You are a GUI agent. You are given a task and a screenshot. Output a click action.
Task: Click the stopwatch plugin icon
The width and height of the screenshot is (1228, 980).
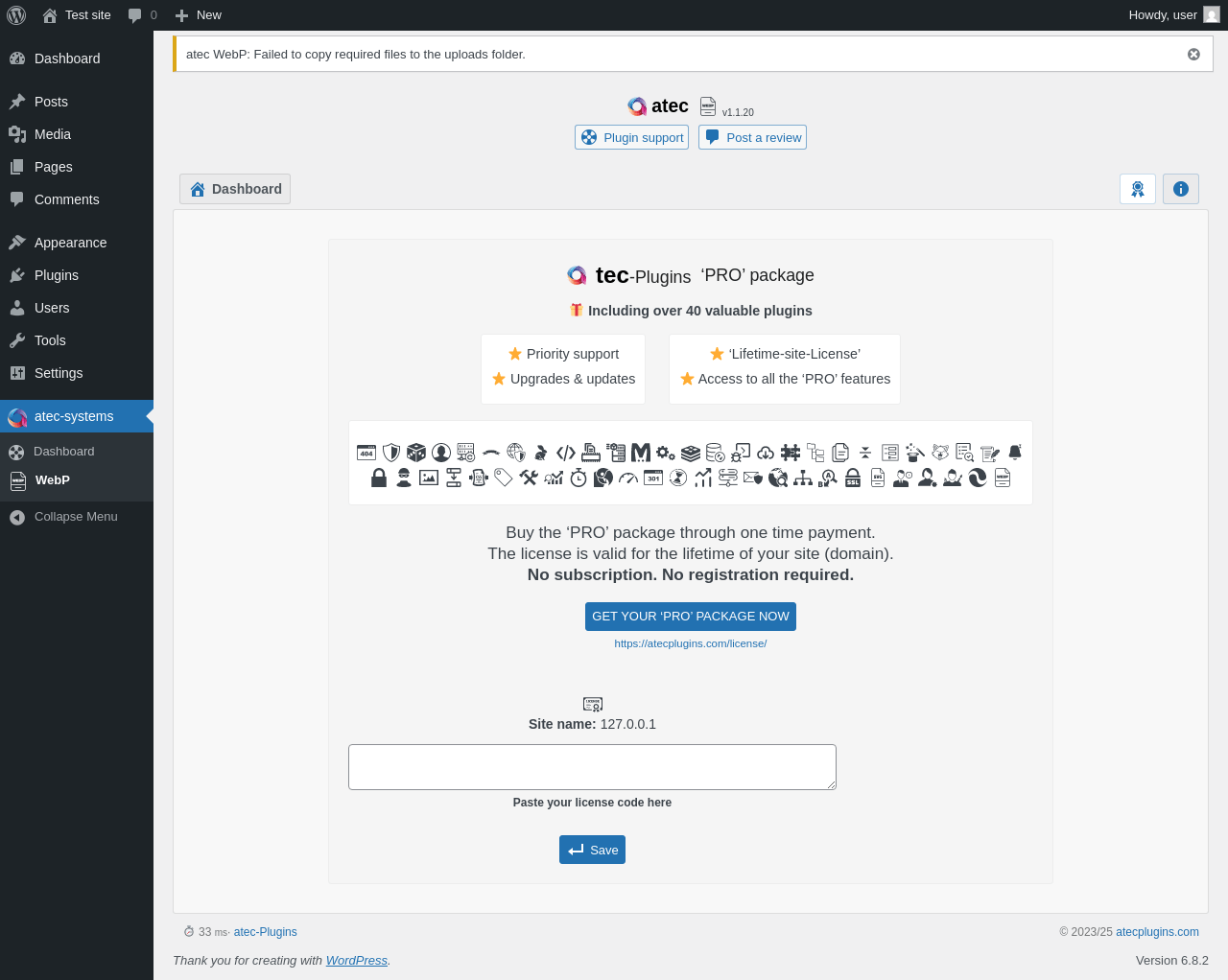579,478
